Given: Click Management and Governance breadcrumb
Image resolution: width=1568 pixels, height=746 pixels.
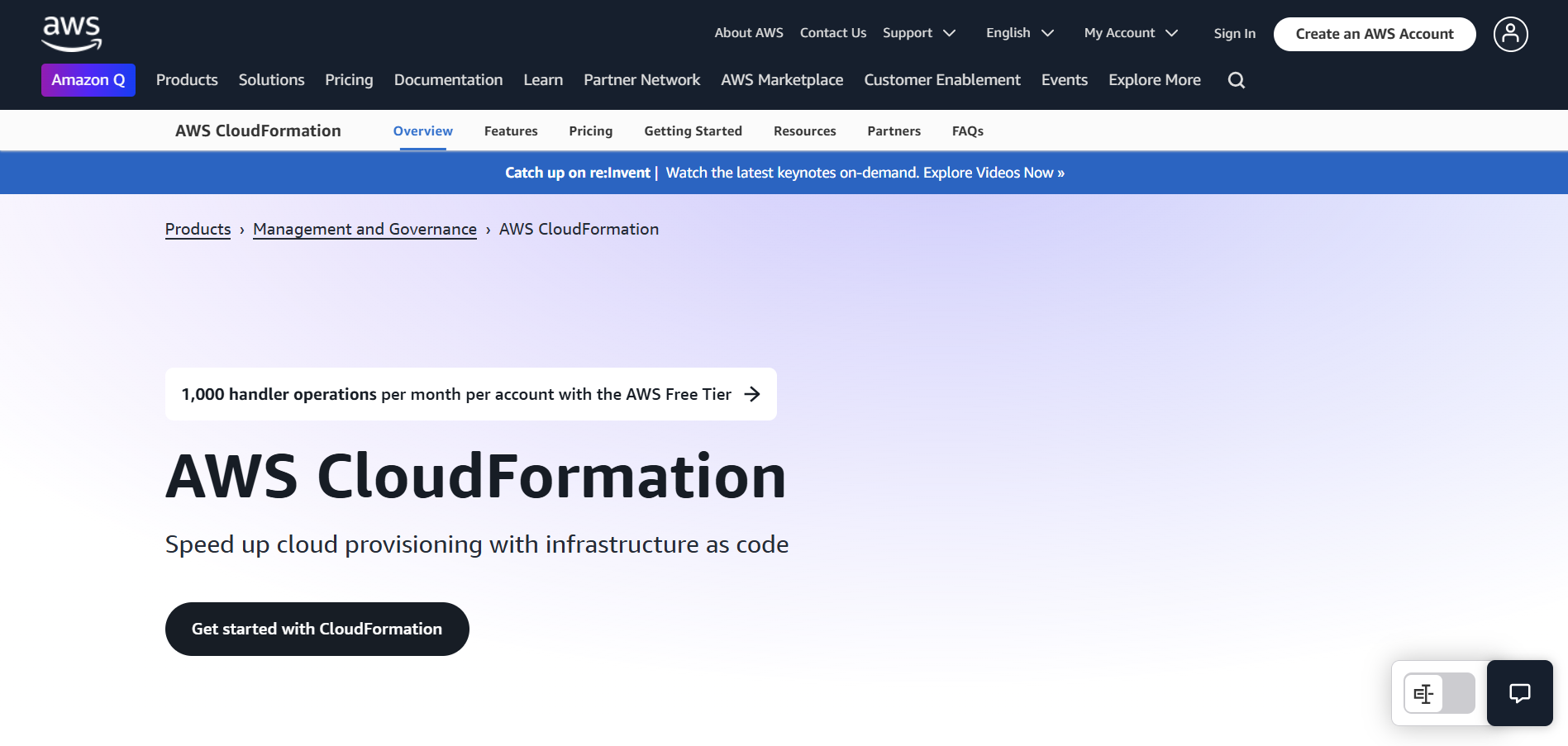Looking at the screenshot, I should click(x=365, y=229).
